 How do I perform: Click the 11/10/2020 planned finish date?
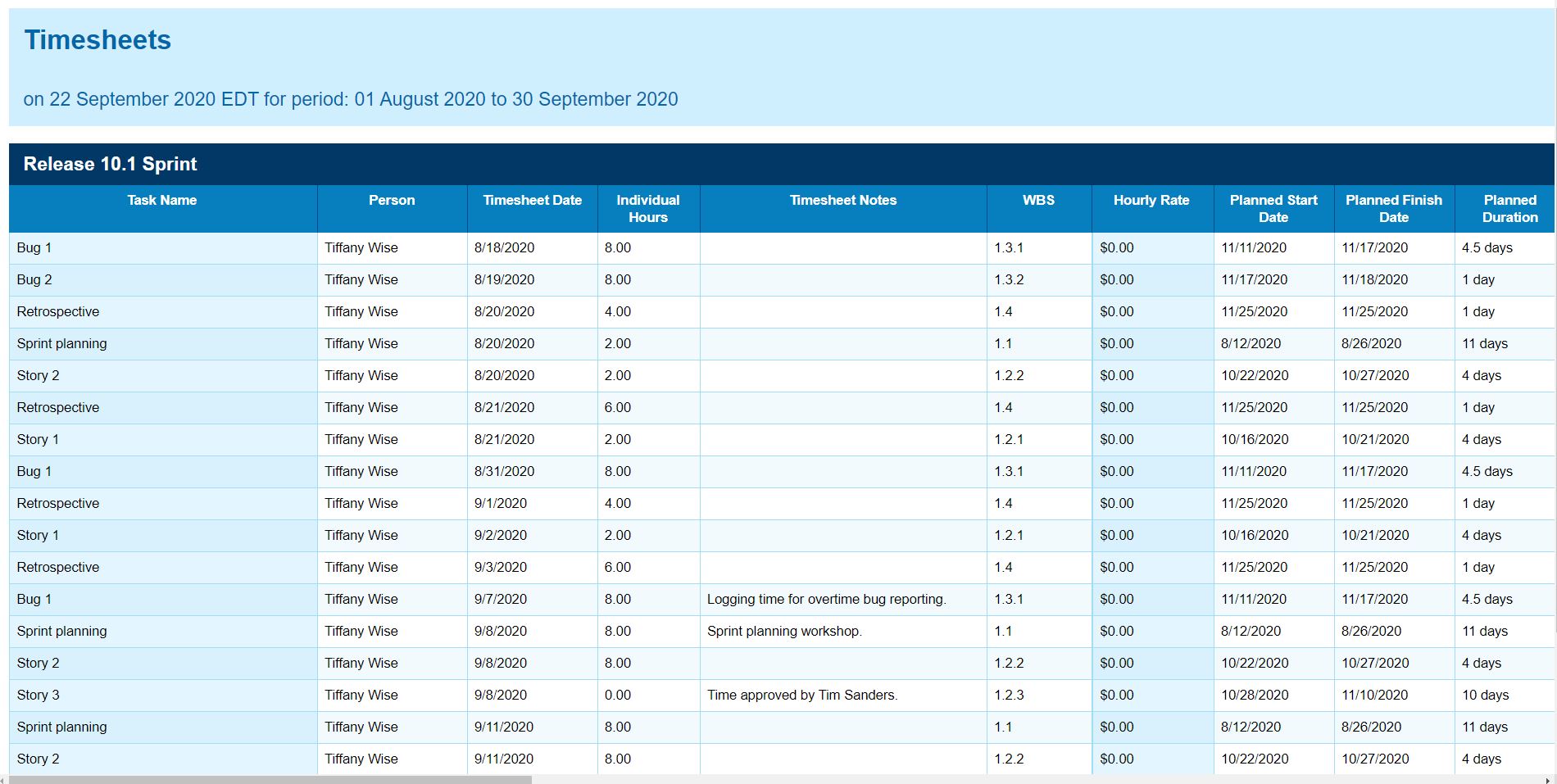[x=1394, y=695]
